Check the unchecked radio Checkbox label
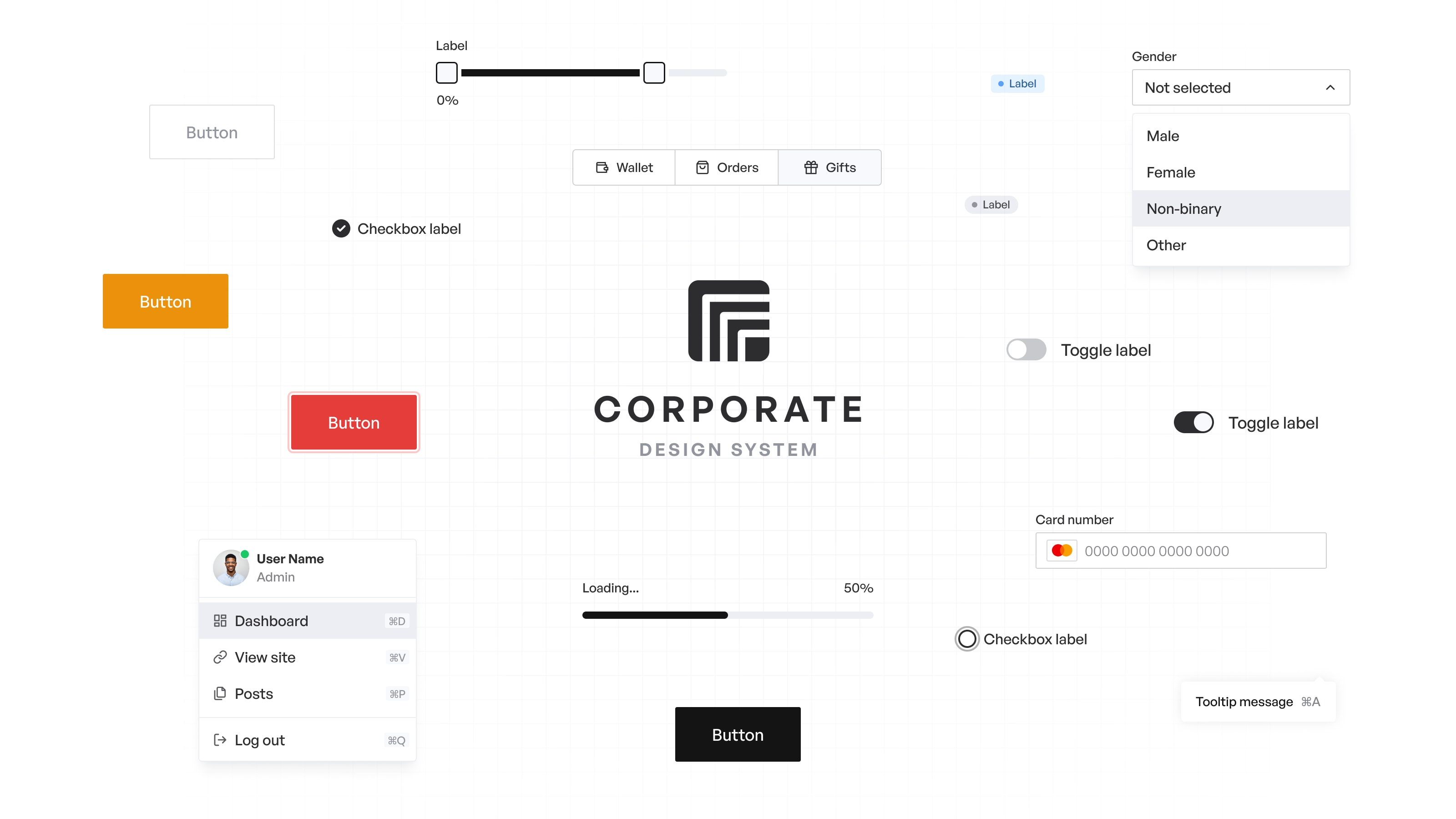This screenshot has width=1456, height=819. 966,639
